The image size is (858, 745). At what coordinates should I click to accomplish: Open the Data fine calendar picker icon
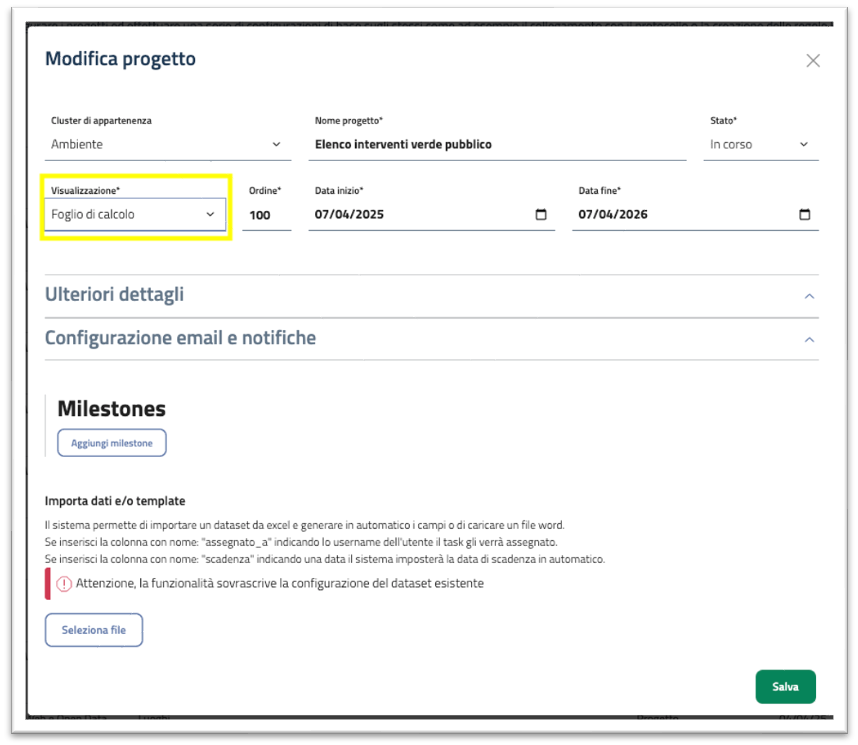[x=805, y=215]
